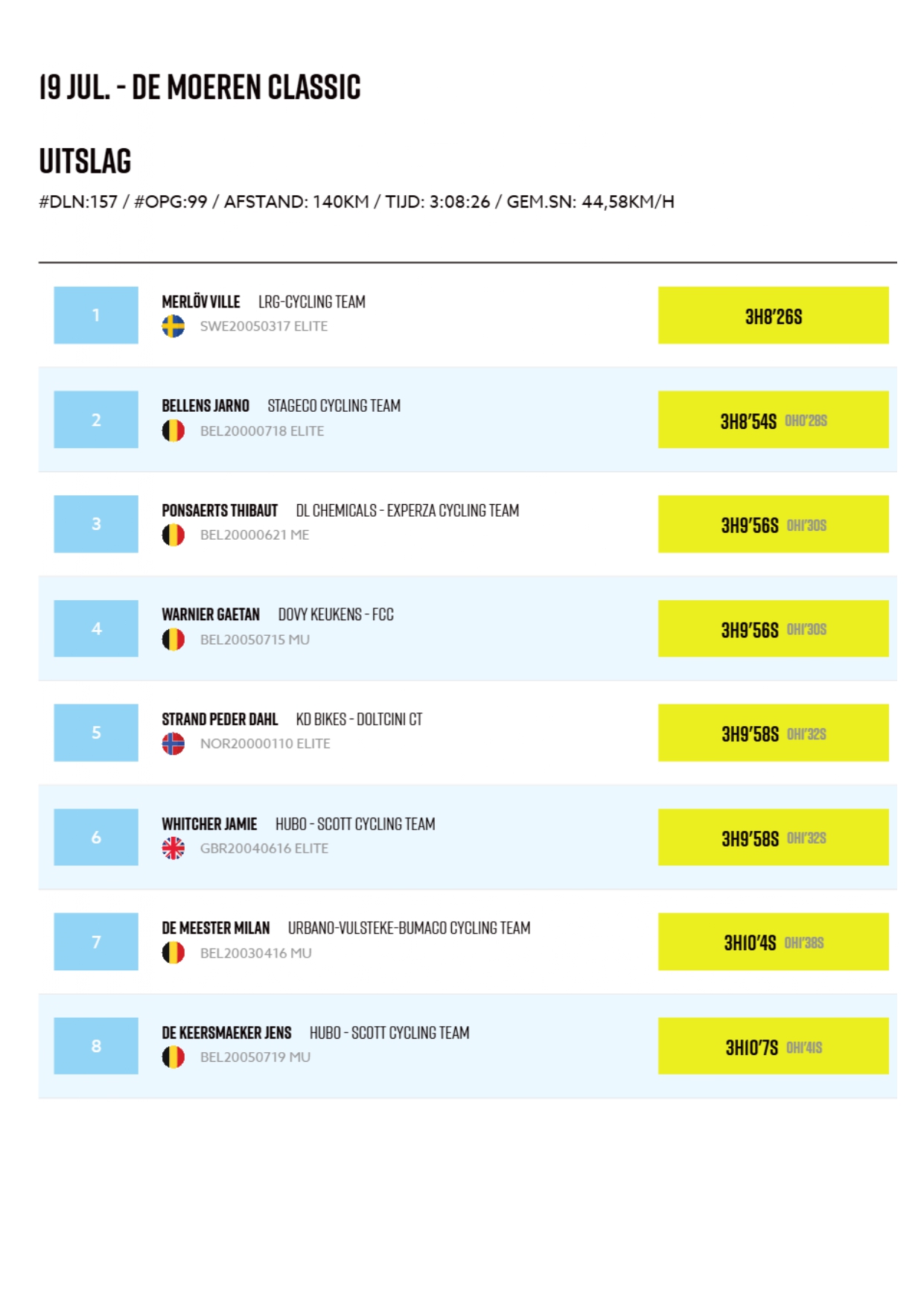The height and width of the screenshot is (1306, 924).
Task: Select Urbano-Vulsteke-Bumaco Cycling Team name
Action: [x=409, y=928]
